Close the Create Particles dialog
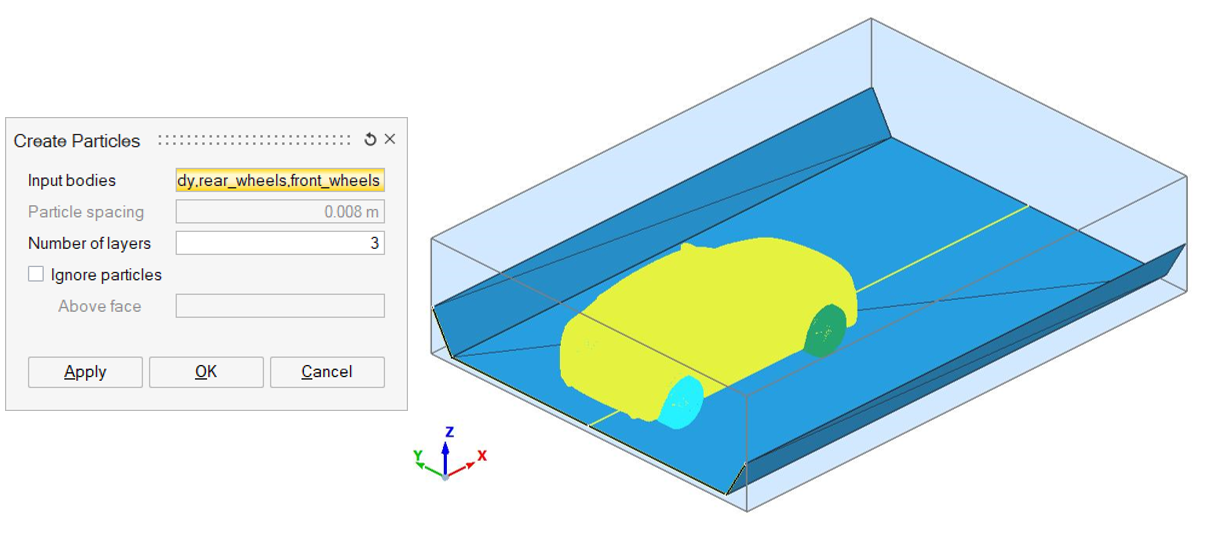Screen dimensions: 1221x537 click(390, 139)
